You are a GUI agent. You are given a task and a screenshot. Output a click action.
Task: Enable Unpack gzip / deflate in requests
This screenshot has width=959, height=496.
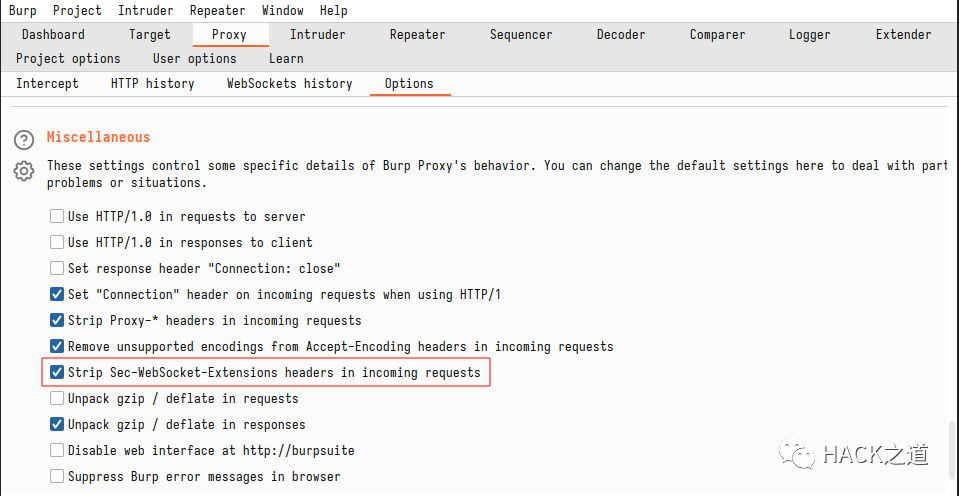pyautogui.click(x=57, y=398)
